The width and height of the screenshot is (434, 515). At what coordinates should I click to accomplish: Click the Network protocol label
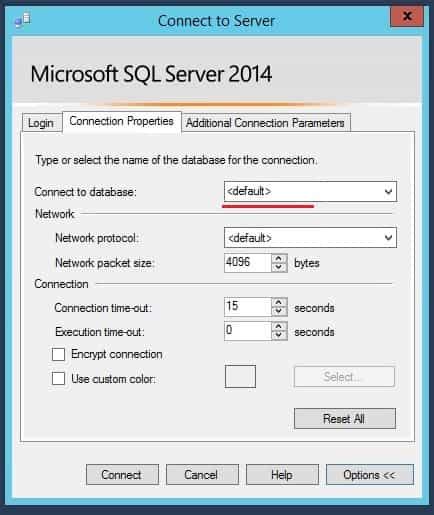(x=97, y=238)
